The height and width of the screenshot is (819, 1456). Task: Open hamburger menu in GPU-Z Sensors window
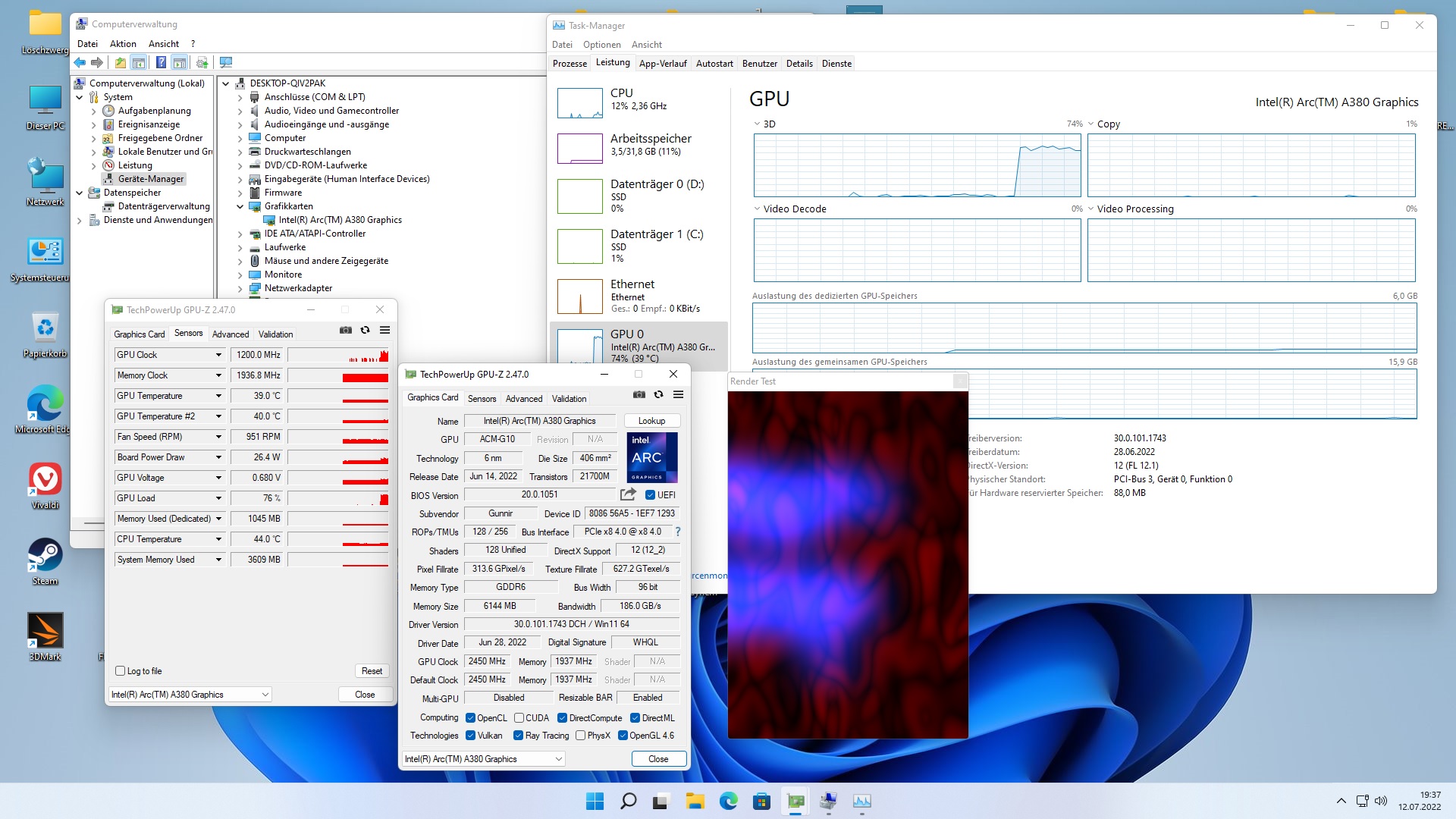(x=385, y=330)
